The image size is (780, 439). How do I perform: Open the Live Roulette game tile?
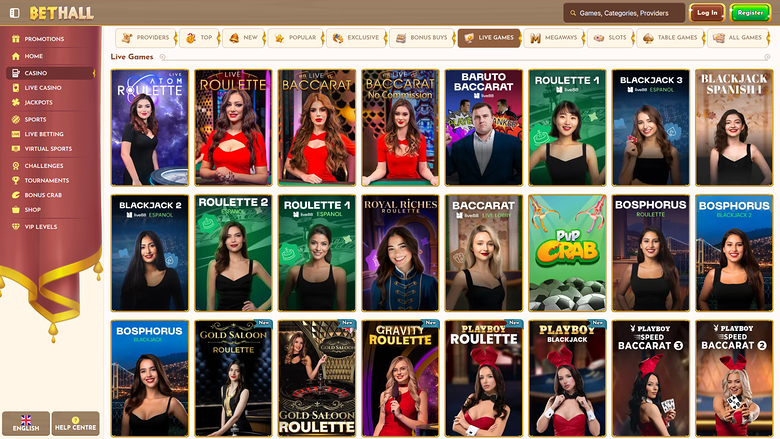[233, 127]
